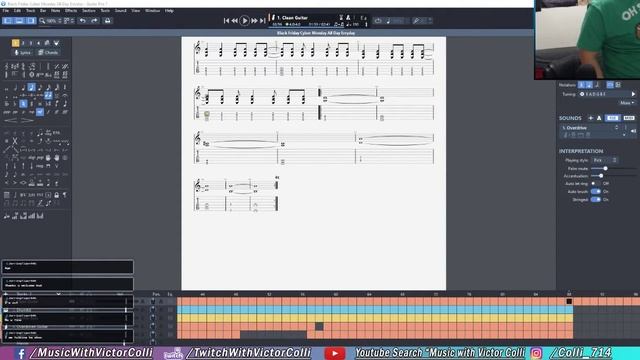Click the clef icon in the palette
This screenshot has width=640, height=360.
7,66
